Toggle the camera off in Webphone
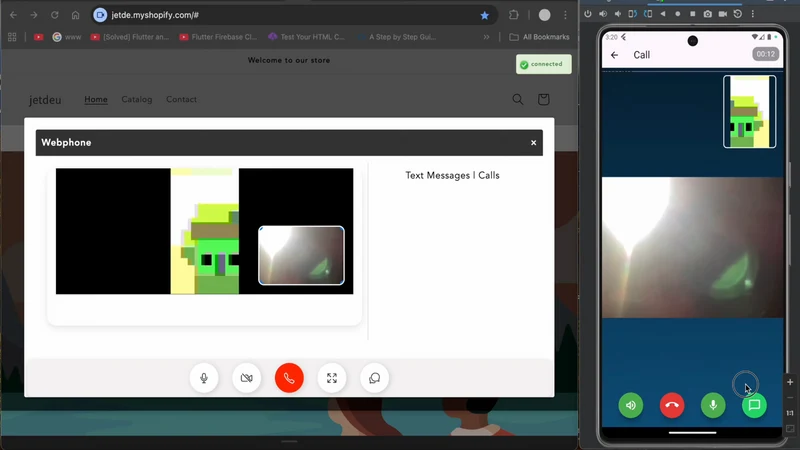The height and width of the screenshot is (450, 800). (x=246, y=378)
